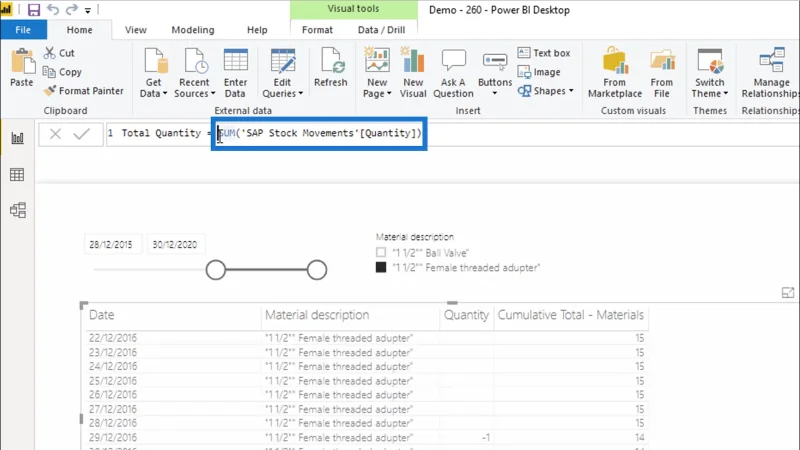
Task: Click the 30/12/2020 end date field
Action: (x=175, y=244)
